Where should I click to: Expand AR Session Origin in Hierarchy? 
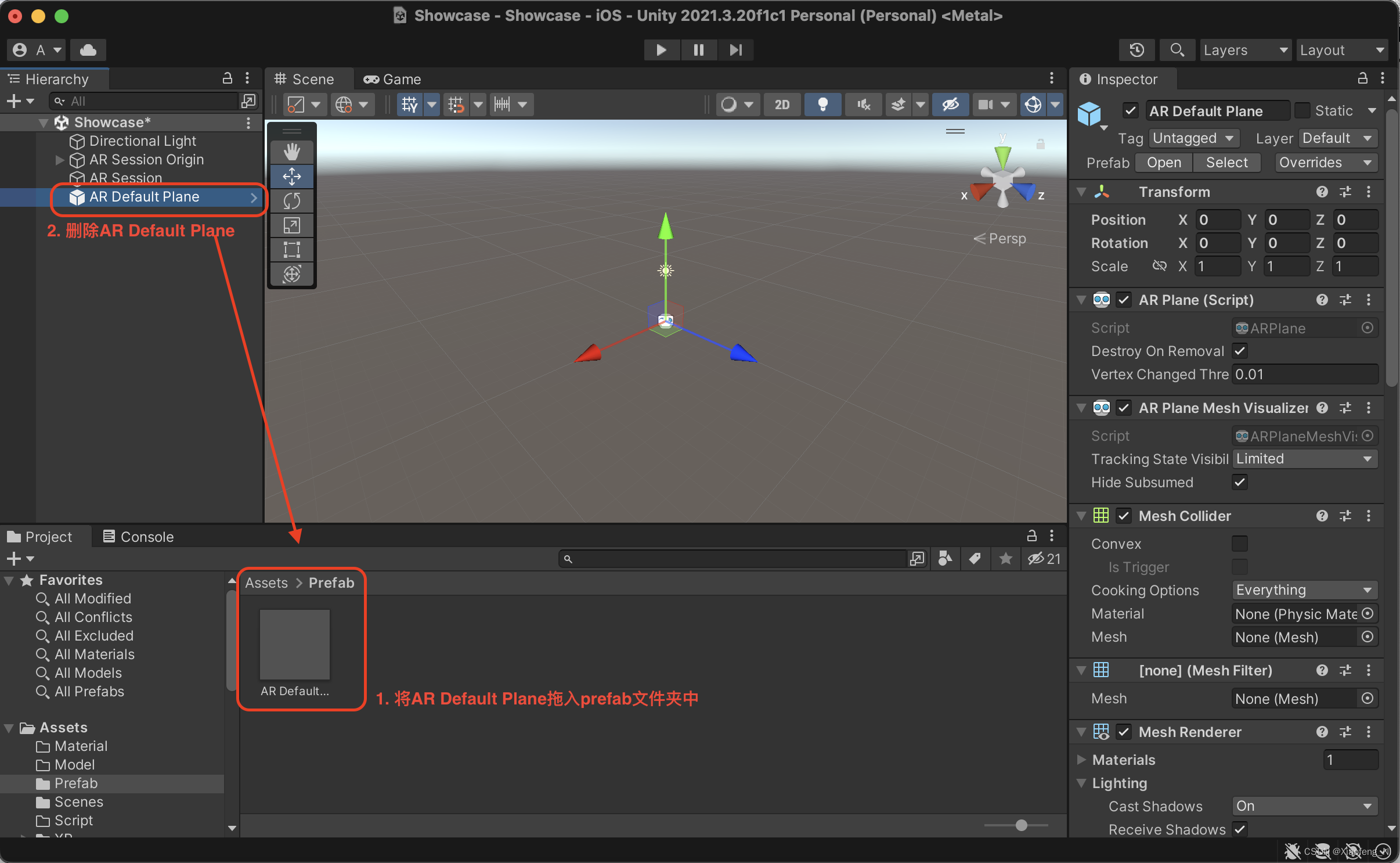(x=59, y=160)
